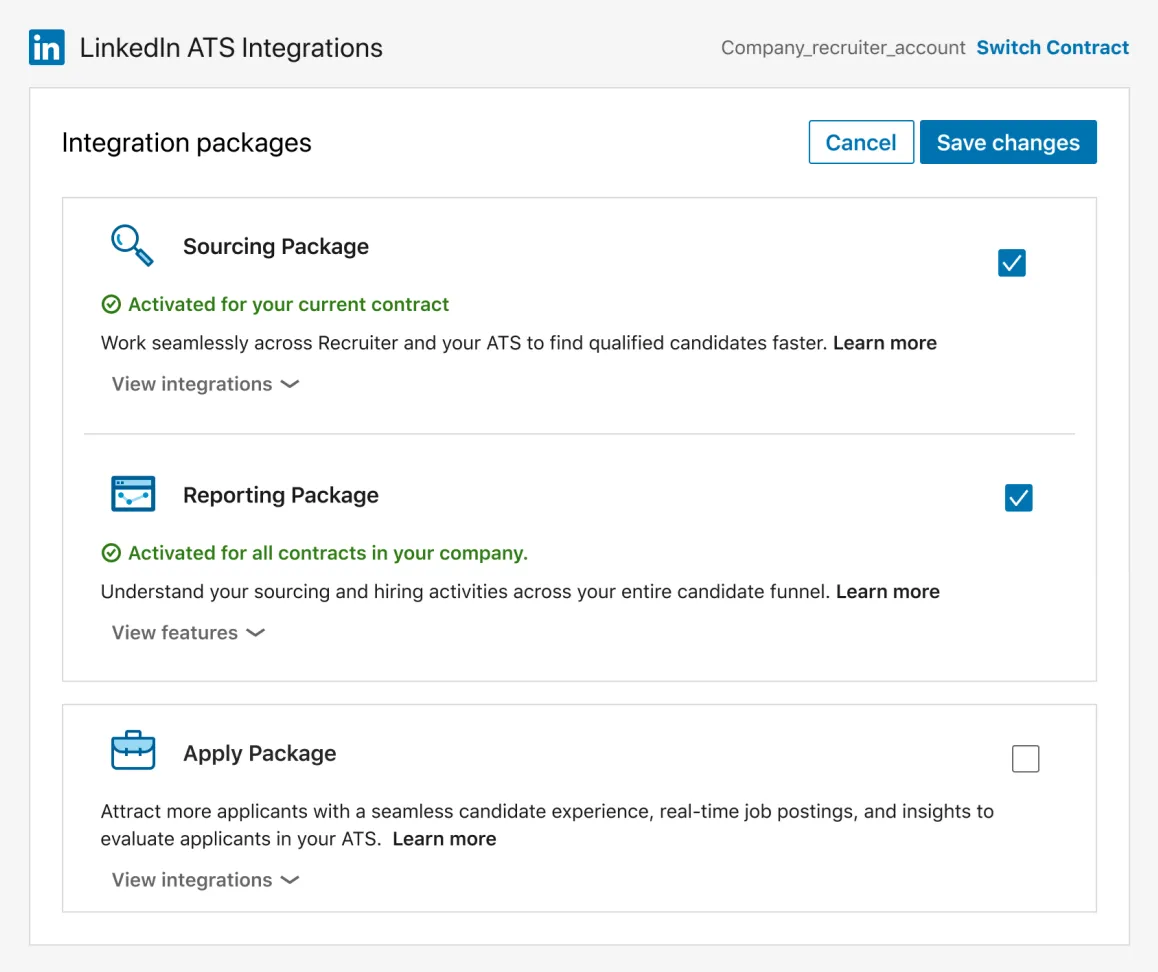This screenshot has height=972, width=1158.
Task: Open Learn more for Reporting Package
Action: pyautogui.click(x=887, y=591)
